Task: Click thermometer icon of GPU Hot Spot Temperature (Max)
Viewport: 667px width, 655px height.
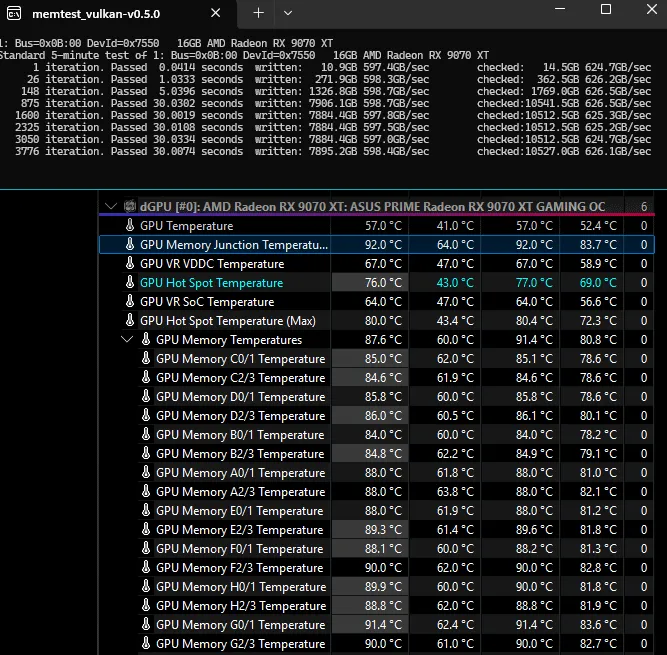Action: [x=130, y=320]
